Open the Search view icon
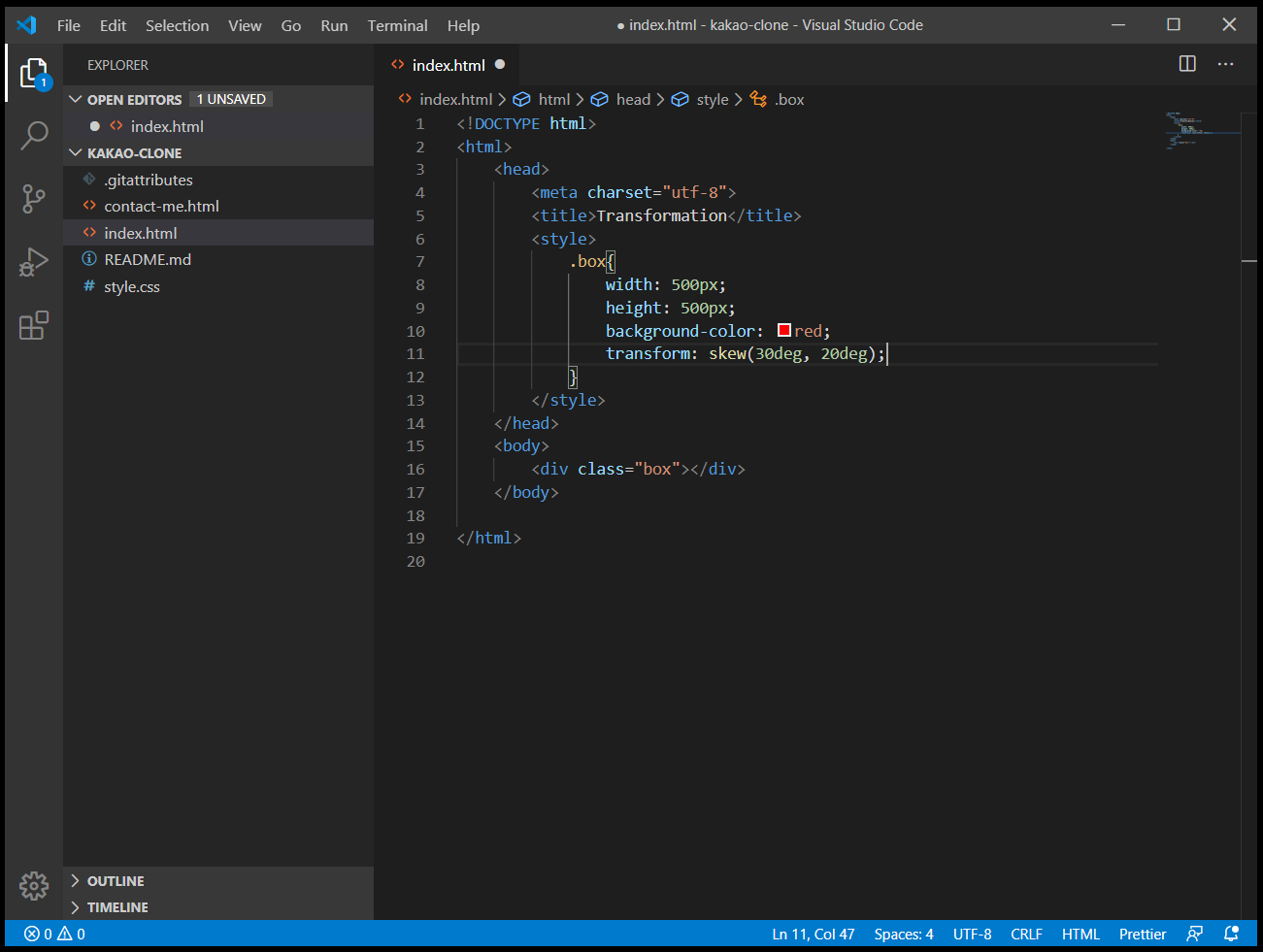Screen dimensions: 1263x952 tap(34, 136)
